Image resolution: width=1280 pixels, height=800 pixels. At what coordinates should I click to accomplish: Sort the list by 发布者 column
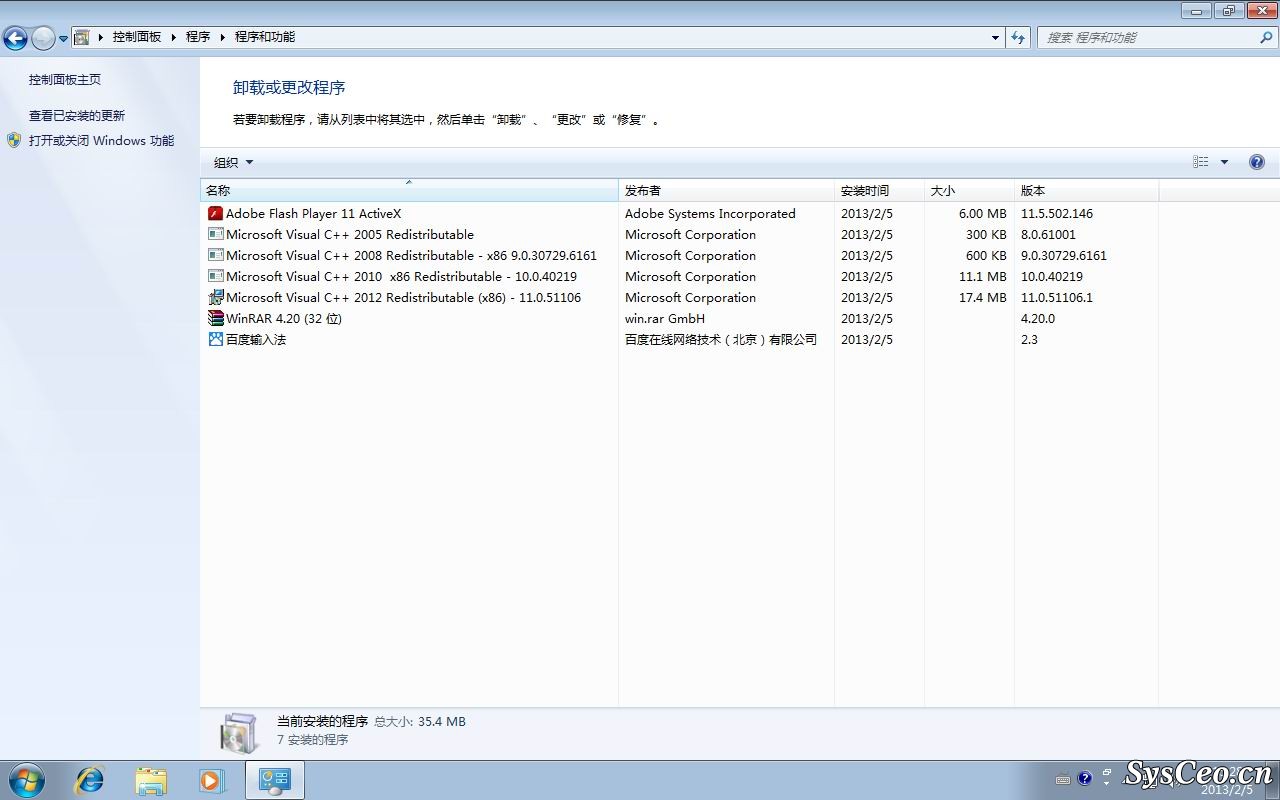[726, 190]
